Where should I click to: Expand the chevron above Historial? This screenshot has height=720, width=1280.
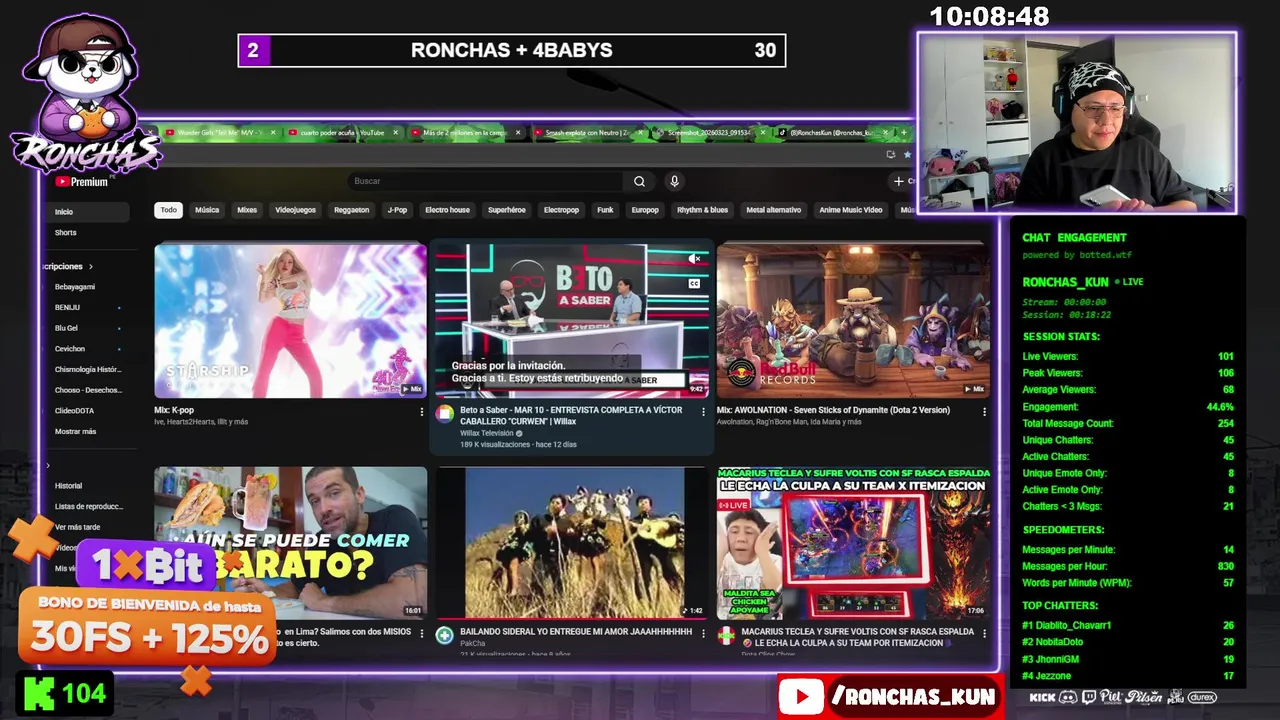[x=47, y=465]
